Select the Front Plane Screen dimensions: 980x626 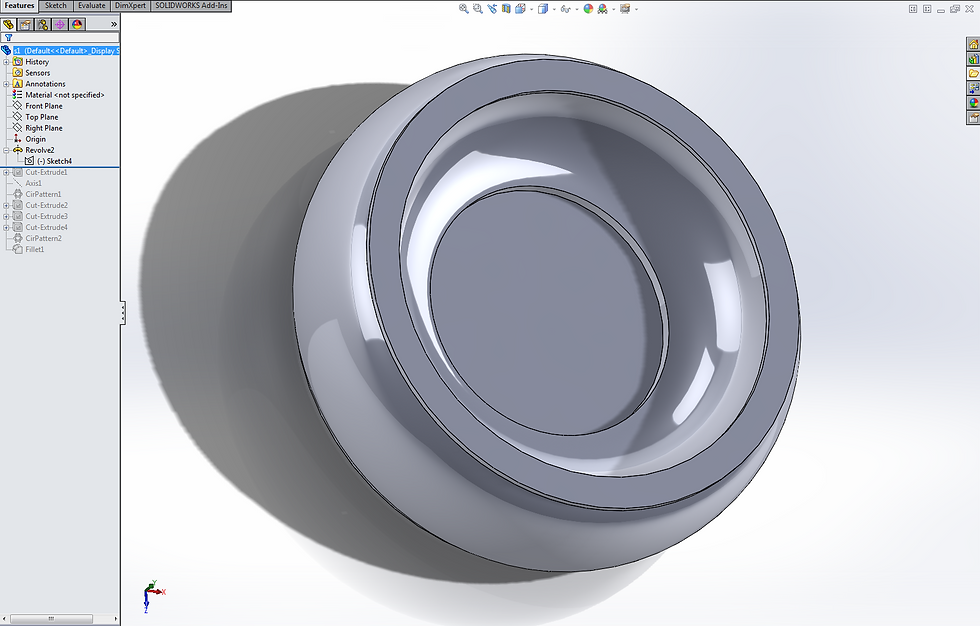[x=44, y=106]
